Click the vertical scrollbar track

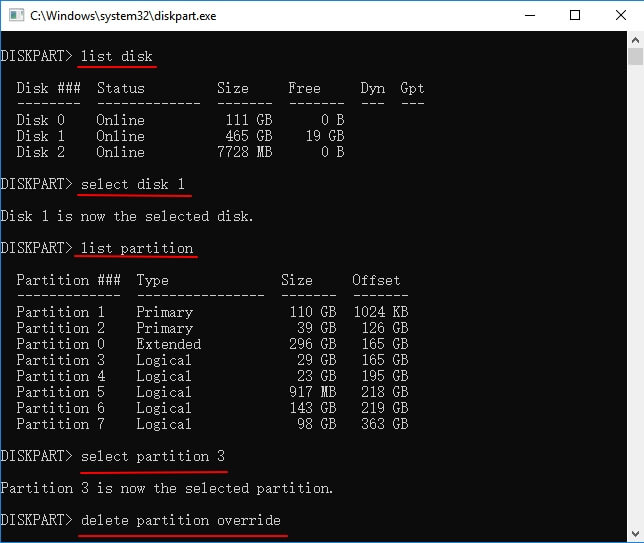tap(635, 300)
